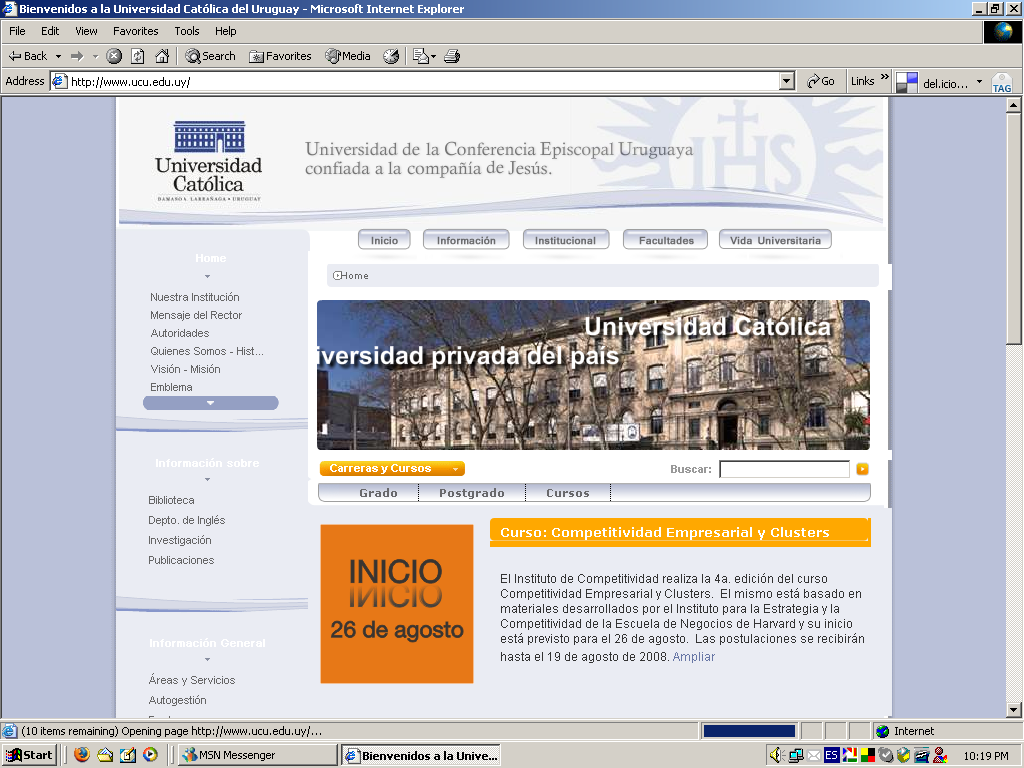
Task: Open the mail client quick launch icon
Action: [104, 755]
